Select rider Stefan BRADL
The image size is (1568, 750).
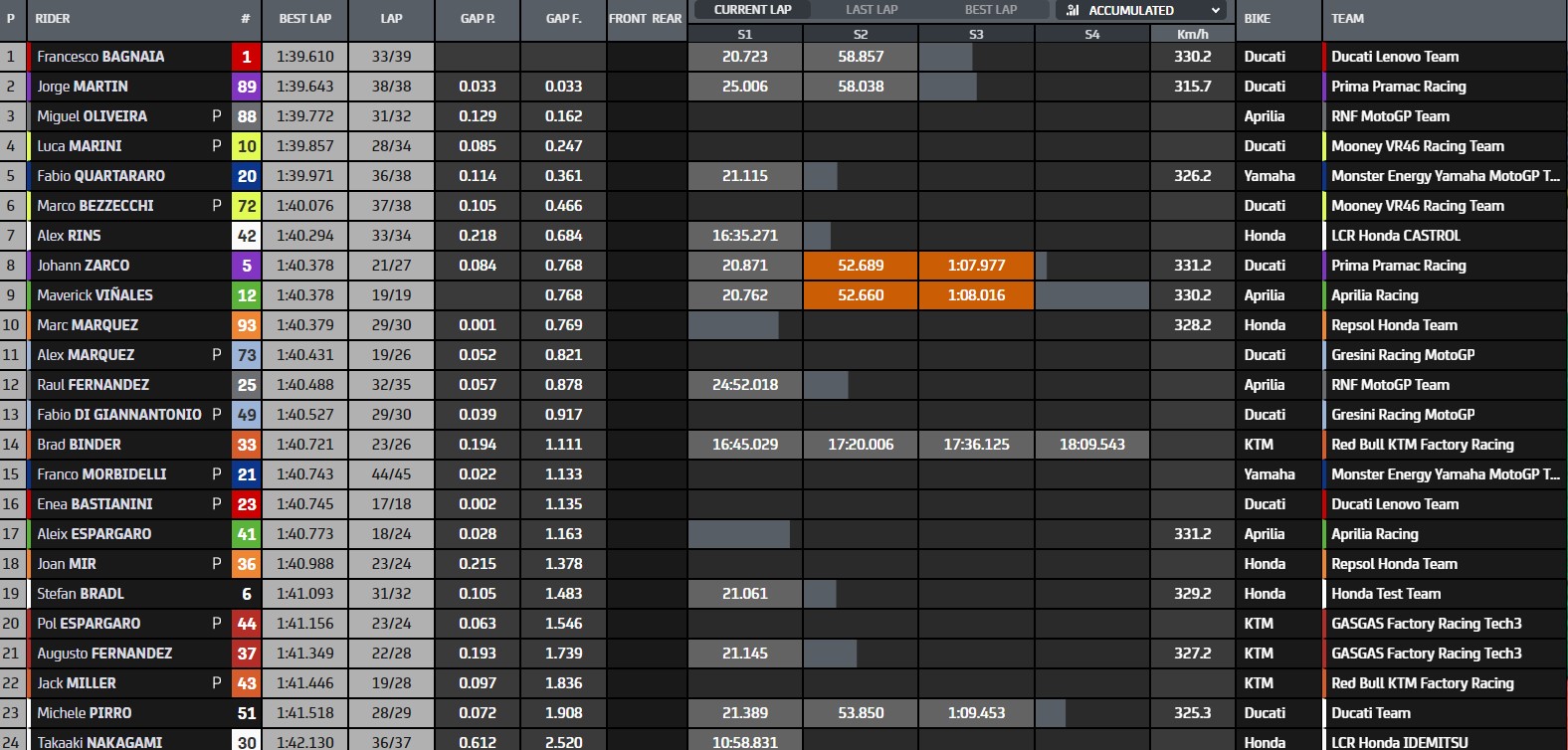[x=81, y=594]
